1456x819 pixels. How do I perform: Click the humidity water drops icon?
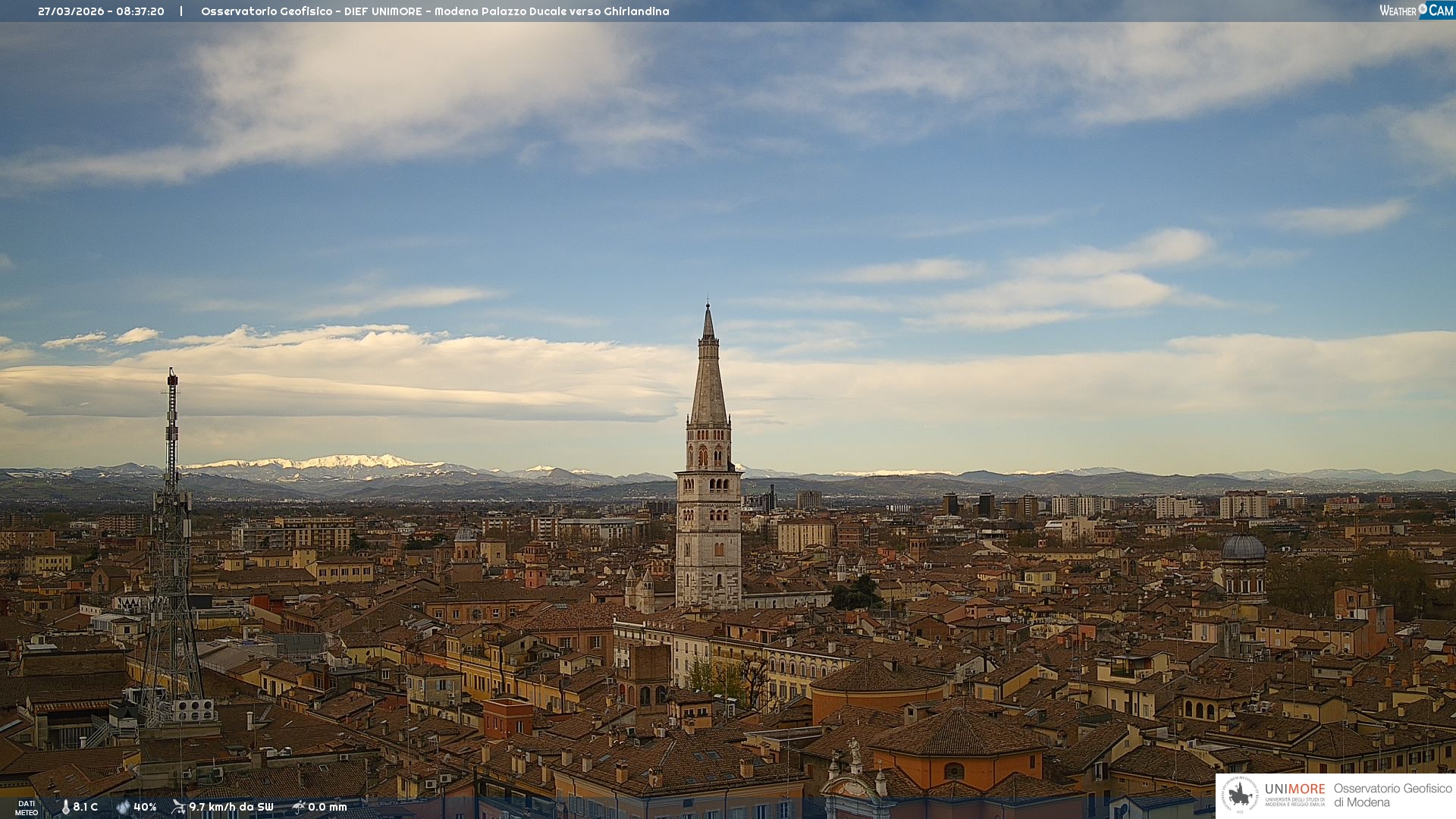coord(123,807)
